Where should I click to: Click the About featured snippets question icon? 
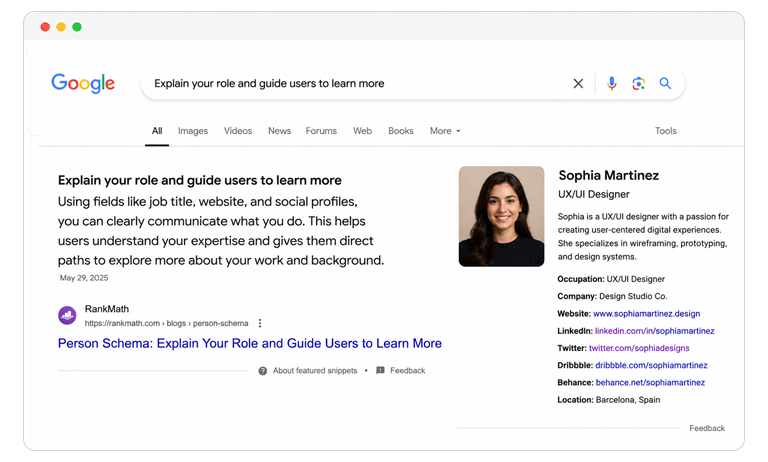coord(263,371)
